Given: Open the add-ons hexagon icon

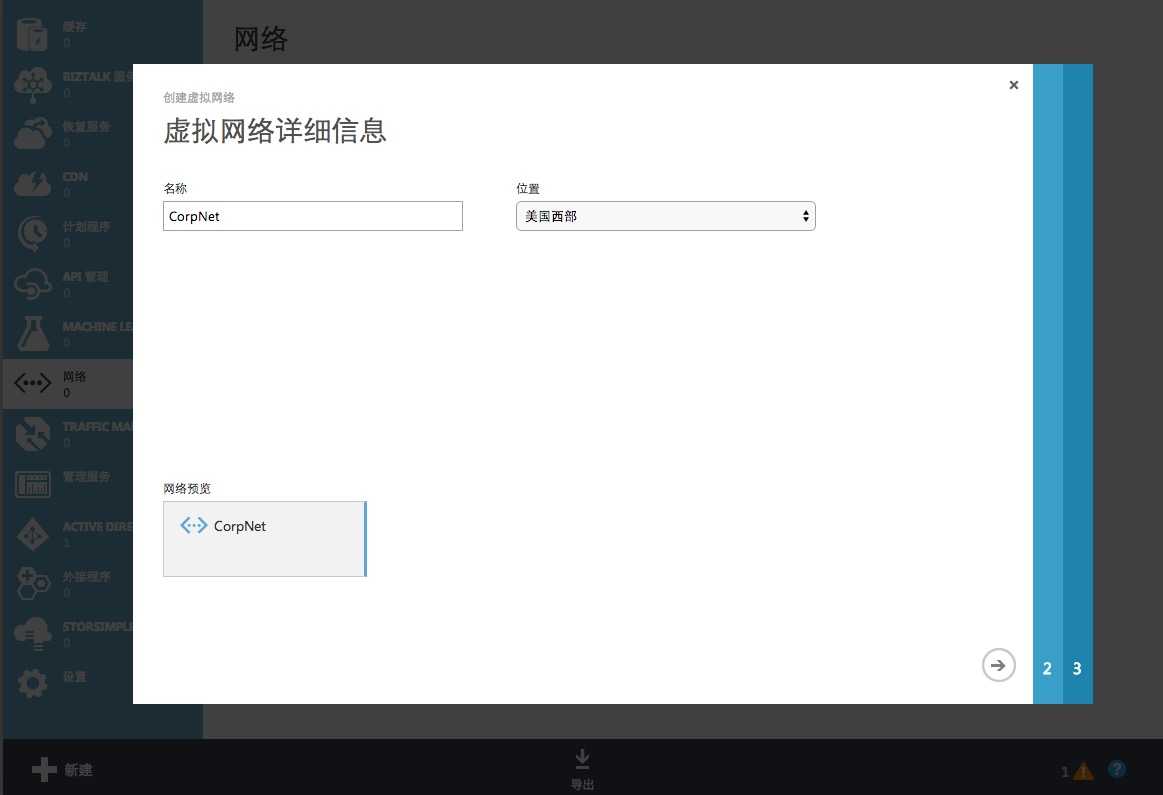Looking at the screenshot, I should tap(33, 584).
